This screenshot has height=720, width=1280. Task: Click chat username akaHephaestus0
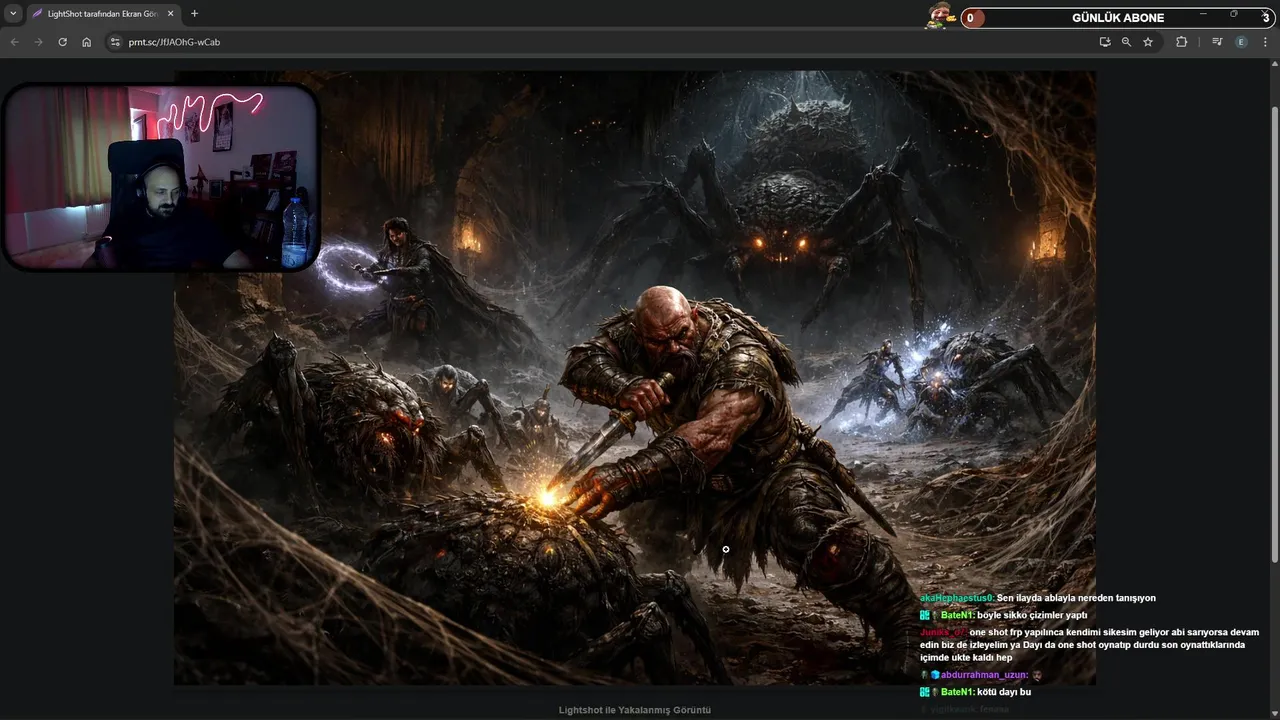pos(957,598)
